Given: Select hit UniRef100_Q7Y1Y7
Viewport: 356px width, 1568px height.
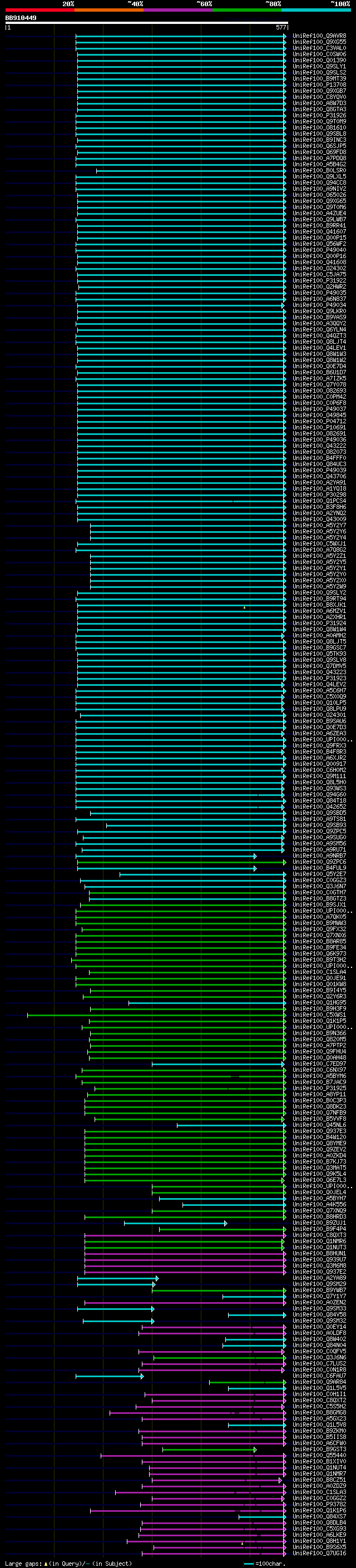Looking at the screenshot, I should point(319,1296).
